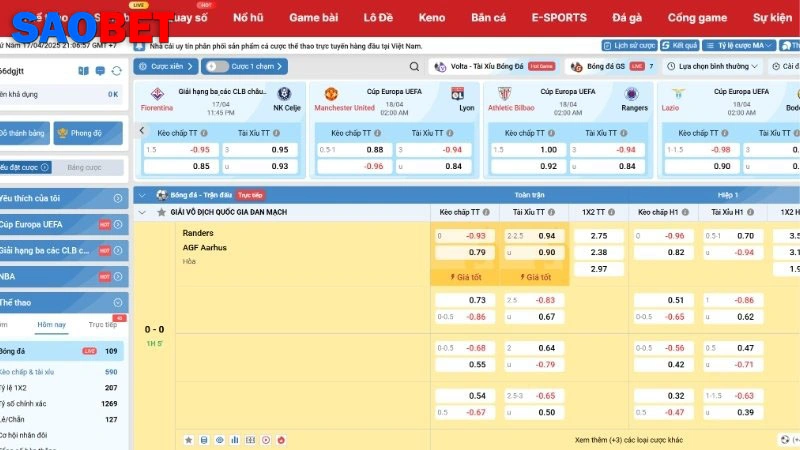The width and height of the screenshot is (800, 450).
Task: Click the Cược xiên button
Action: coord(166,66)
